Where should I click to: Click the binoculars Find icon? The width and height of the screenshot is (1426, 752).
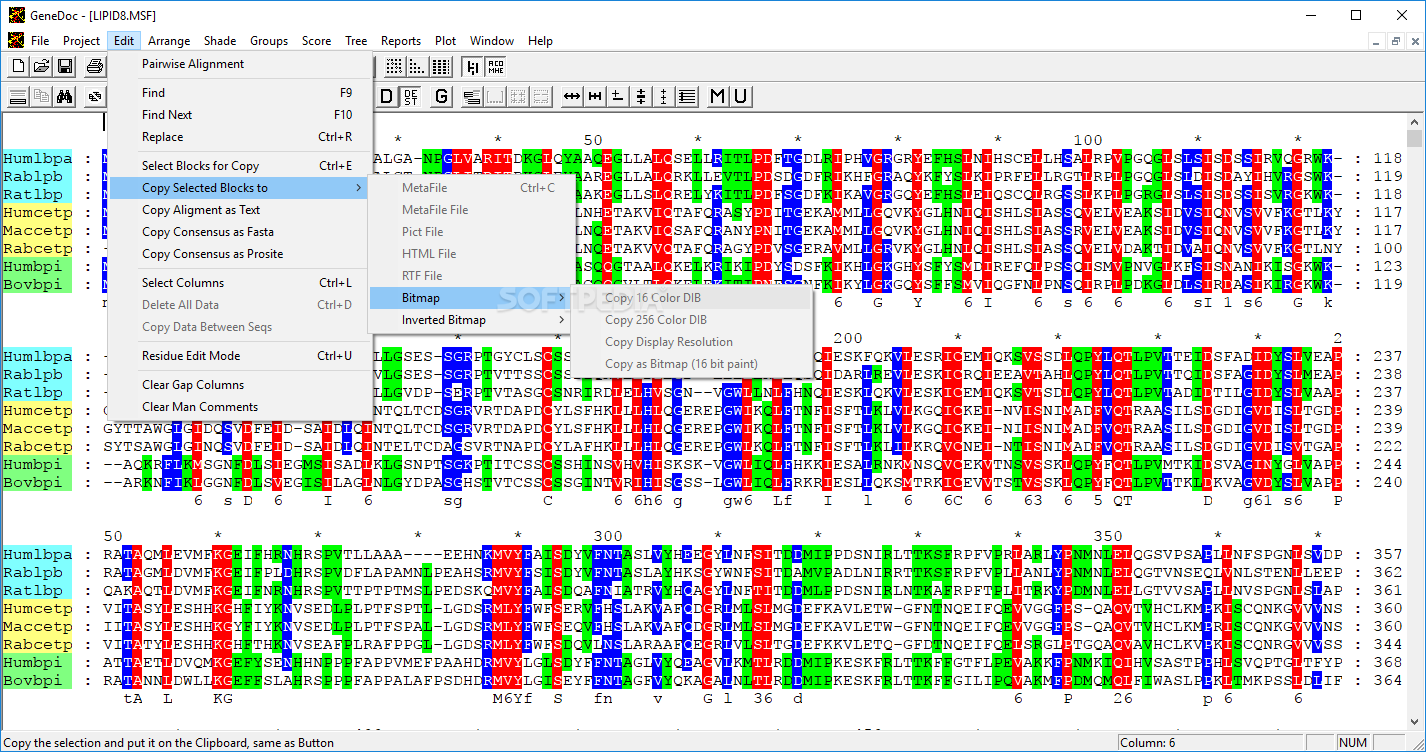(64, 97)
